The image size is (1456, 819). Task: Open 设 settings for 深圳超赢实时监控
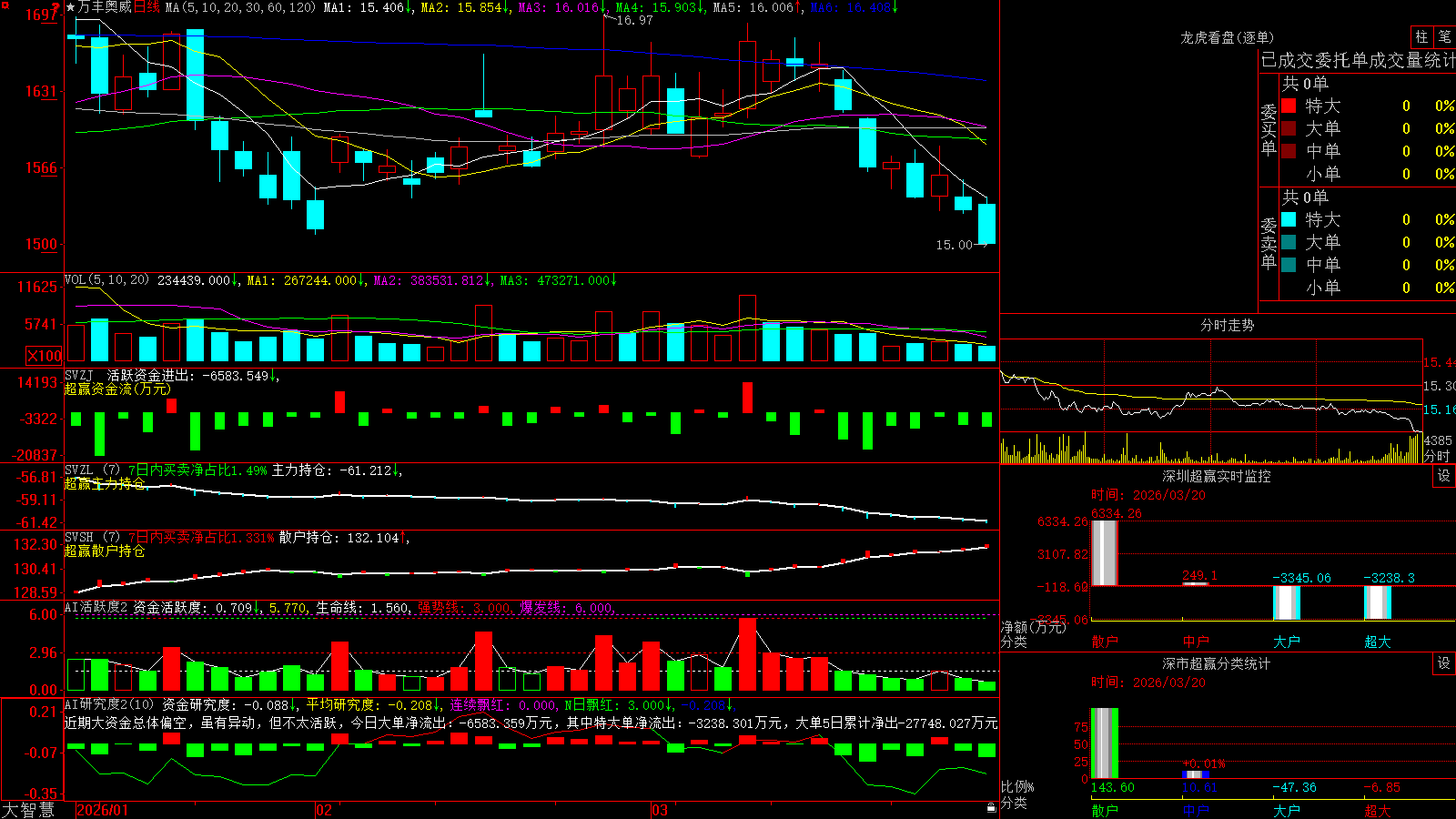pyautogui.click(x=1444, y=476)
